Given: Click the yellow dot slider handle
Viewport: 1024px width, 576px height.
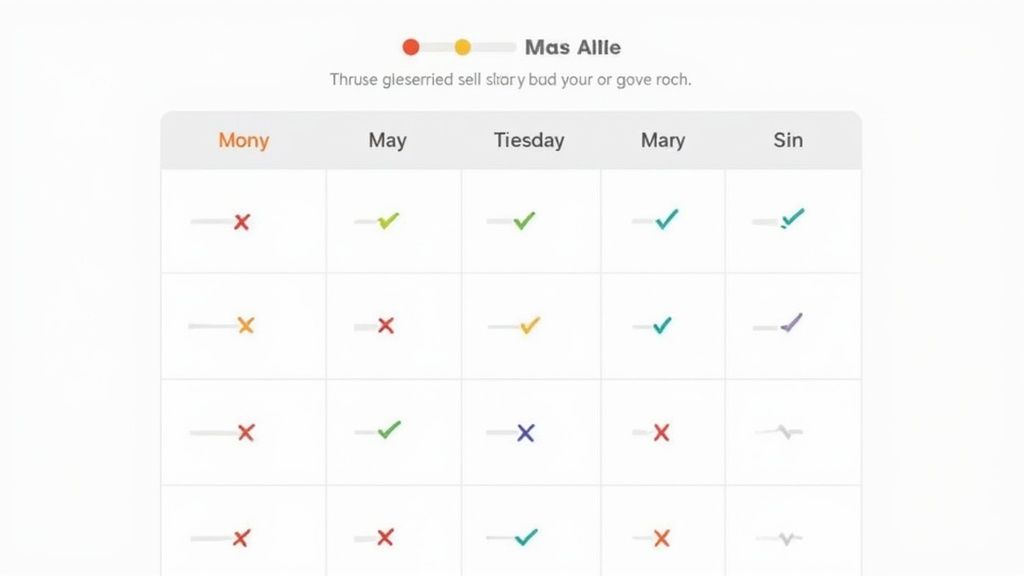Looking at the screenshot, I should 462,47.
